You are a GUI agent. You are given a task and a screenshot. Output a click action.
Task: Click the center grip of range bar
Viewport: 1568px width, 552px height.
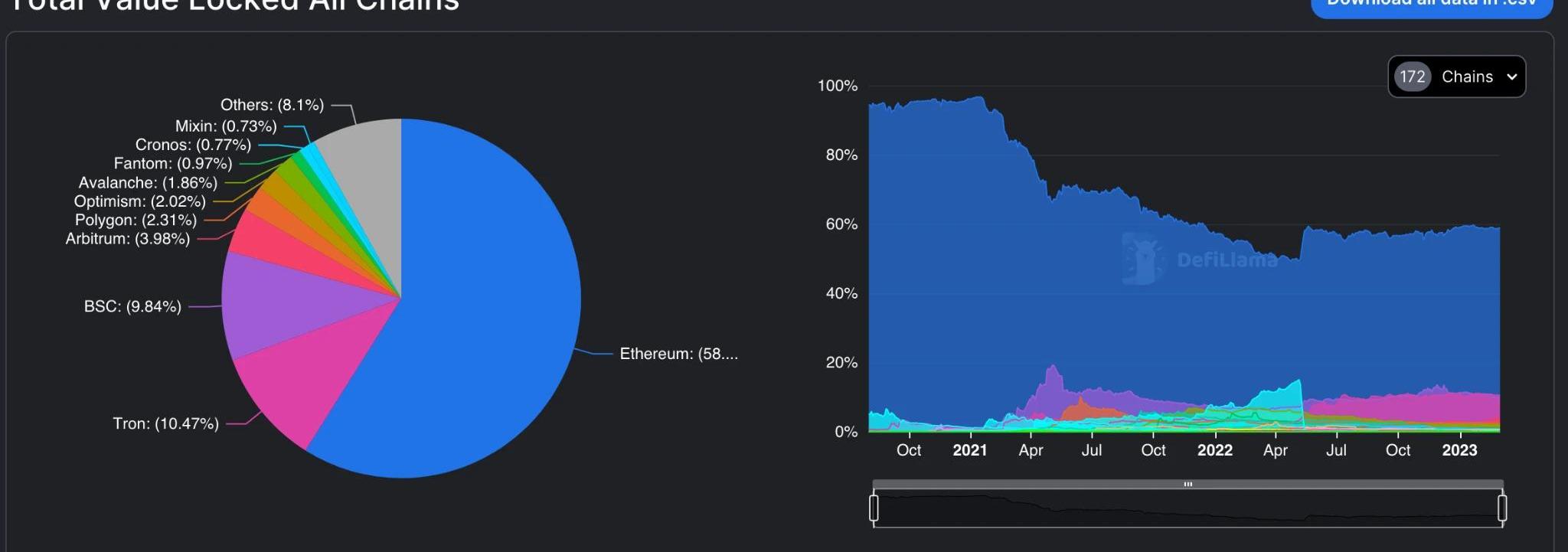[x=1188, y=484]
